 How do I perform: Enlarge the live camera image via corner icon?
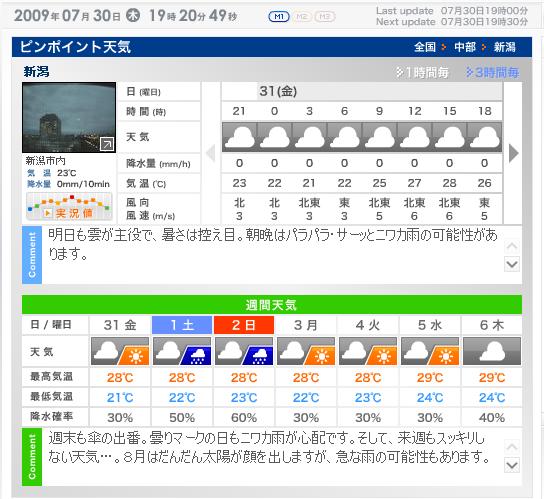(x=107, y=144)
